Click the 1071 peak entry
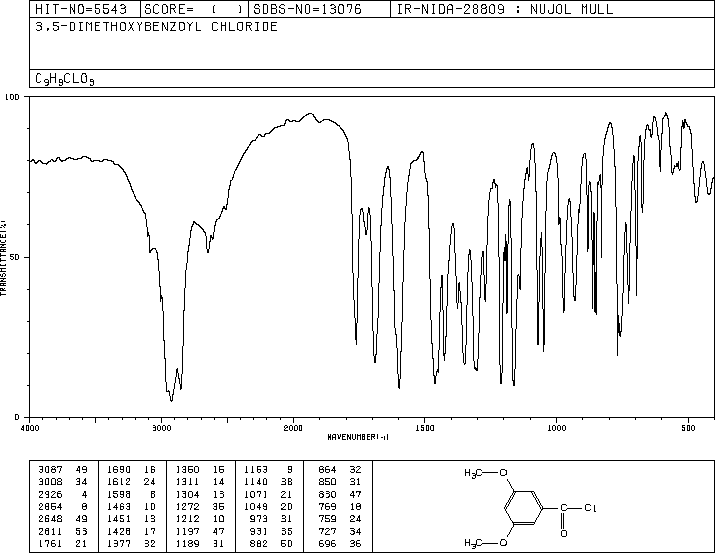The image size is (715, 553). click(269, 494)
